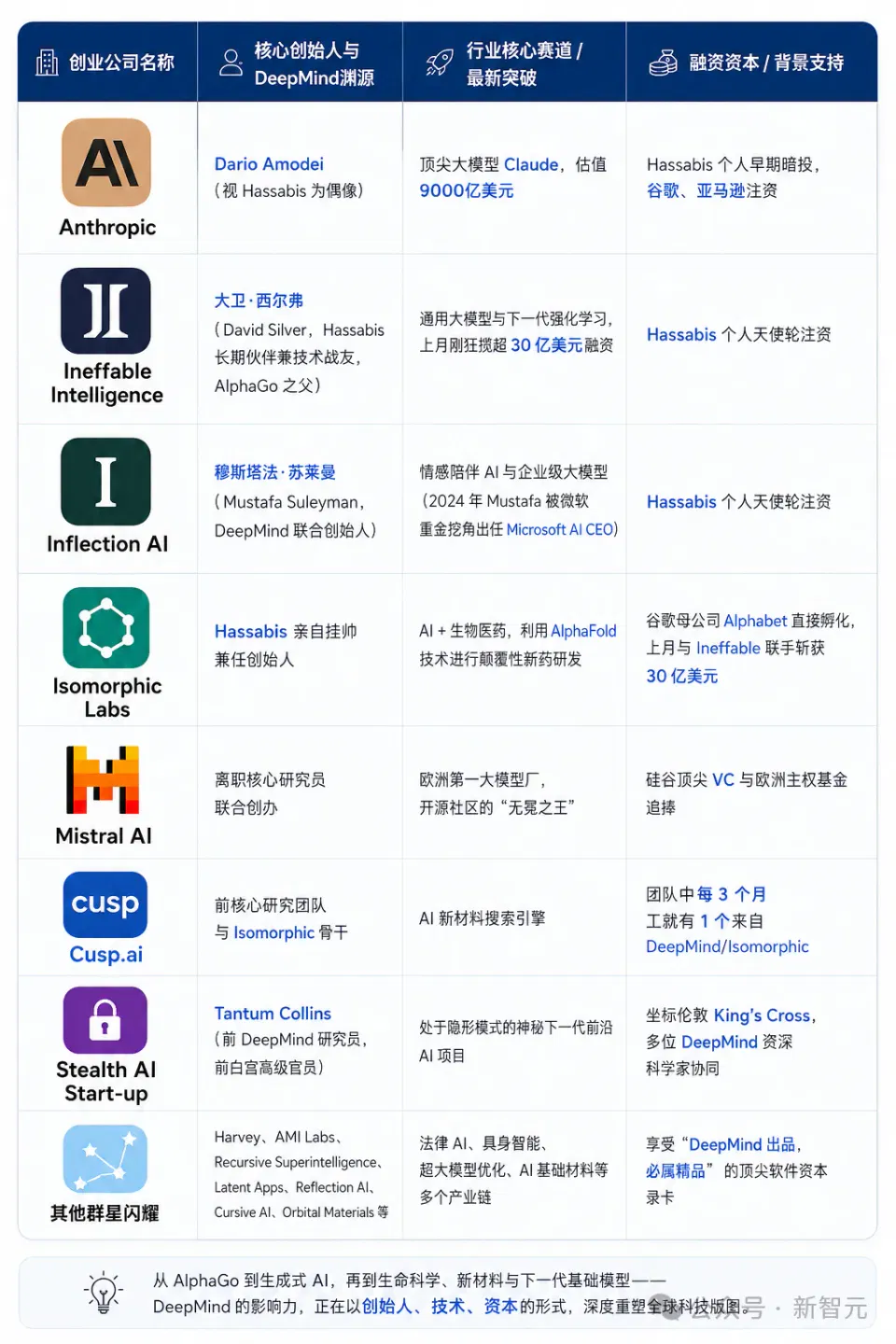This screenshot has height=1344, width=896.
Task: Click the 情感陪伴 AI与企业级大模型 text
Action: (513, 473)
